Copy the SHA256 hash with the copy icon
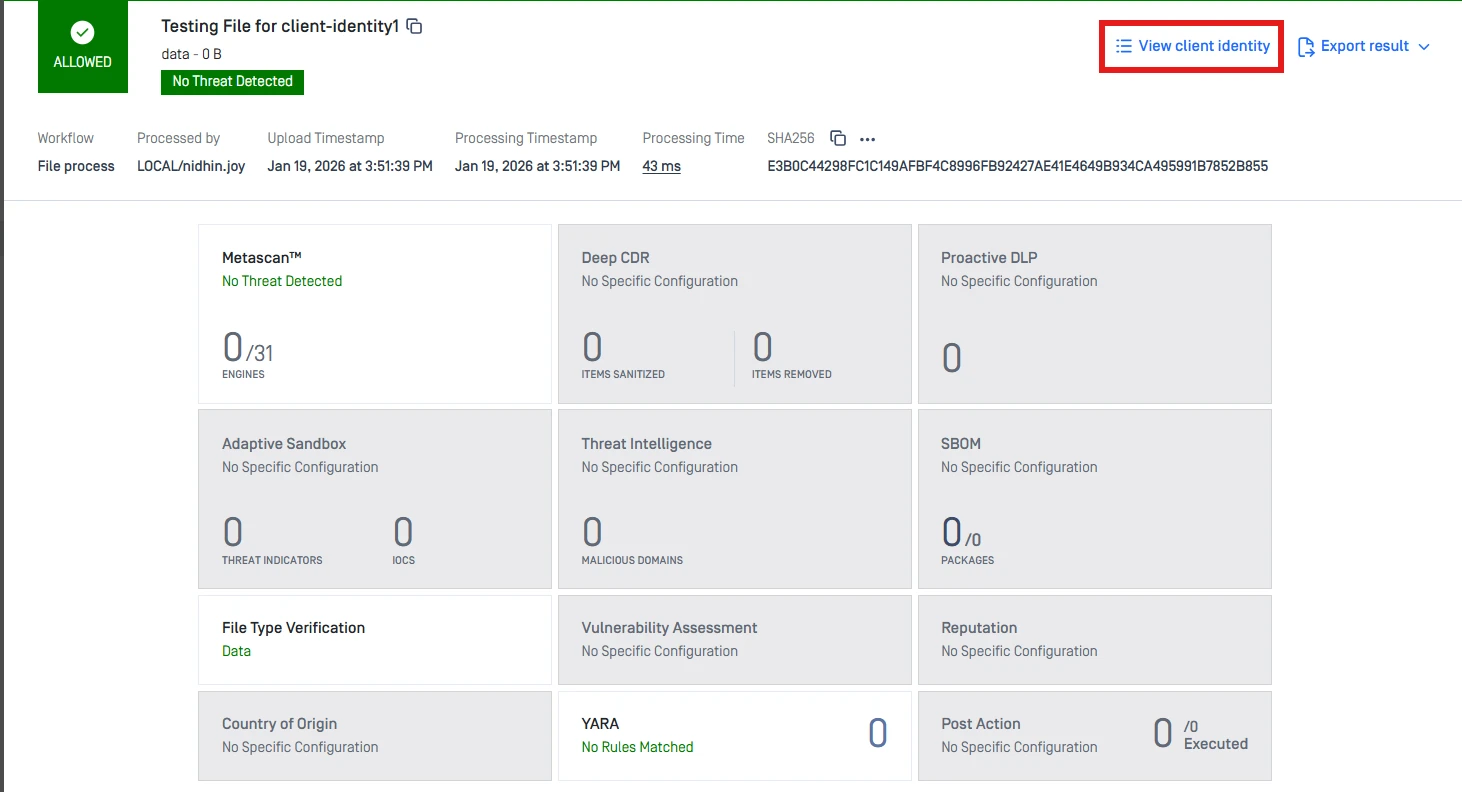 click(838, 139)
